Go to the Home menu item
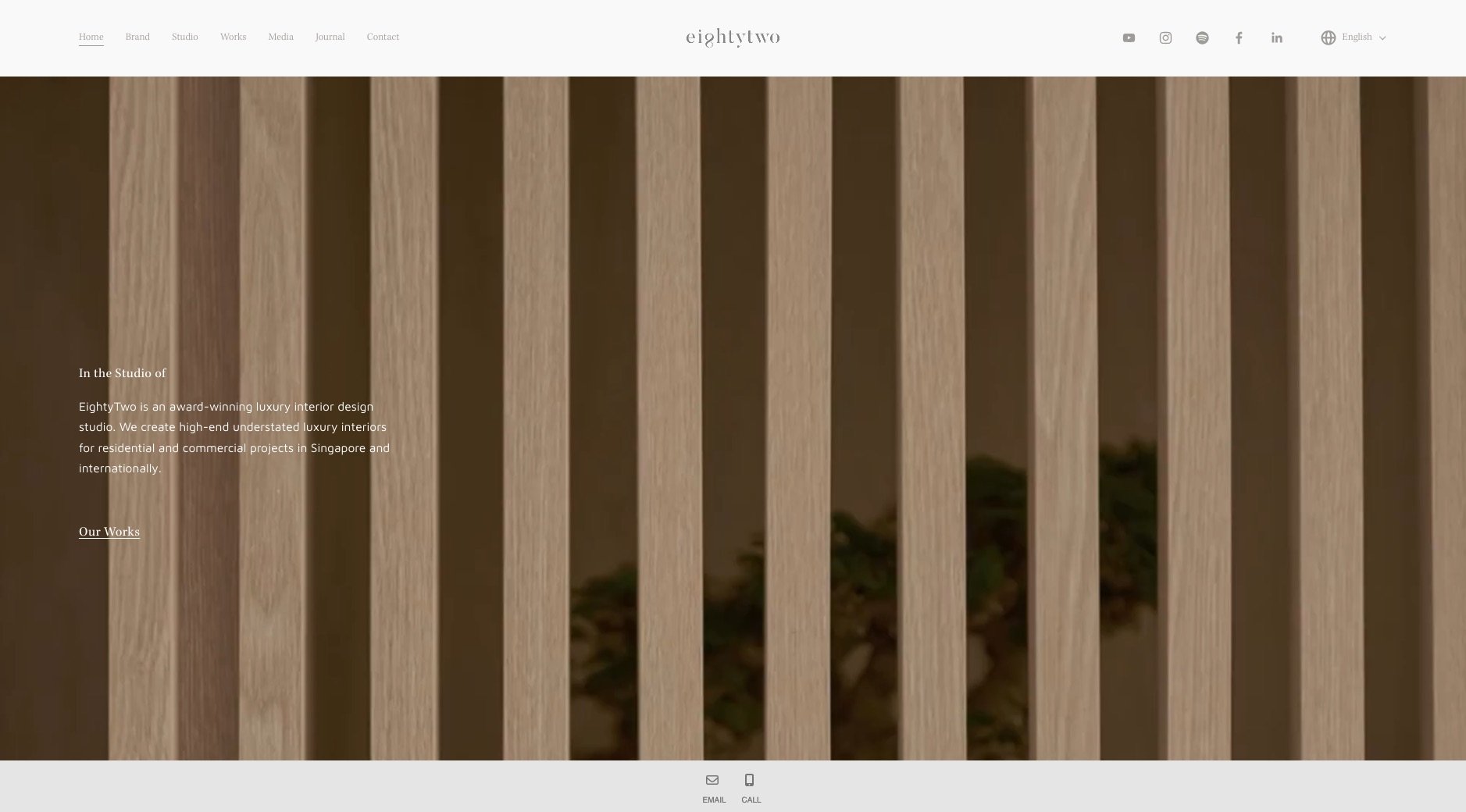Viewport: 1466px width, 812px height. [x=91, y=37]
